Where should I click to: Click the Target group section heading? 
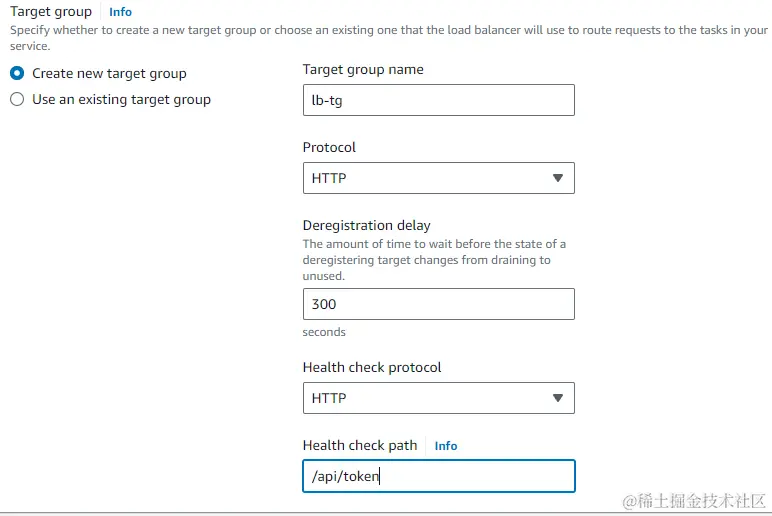pyautogui.click(x=51, y=11)
